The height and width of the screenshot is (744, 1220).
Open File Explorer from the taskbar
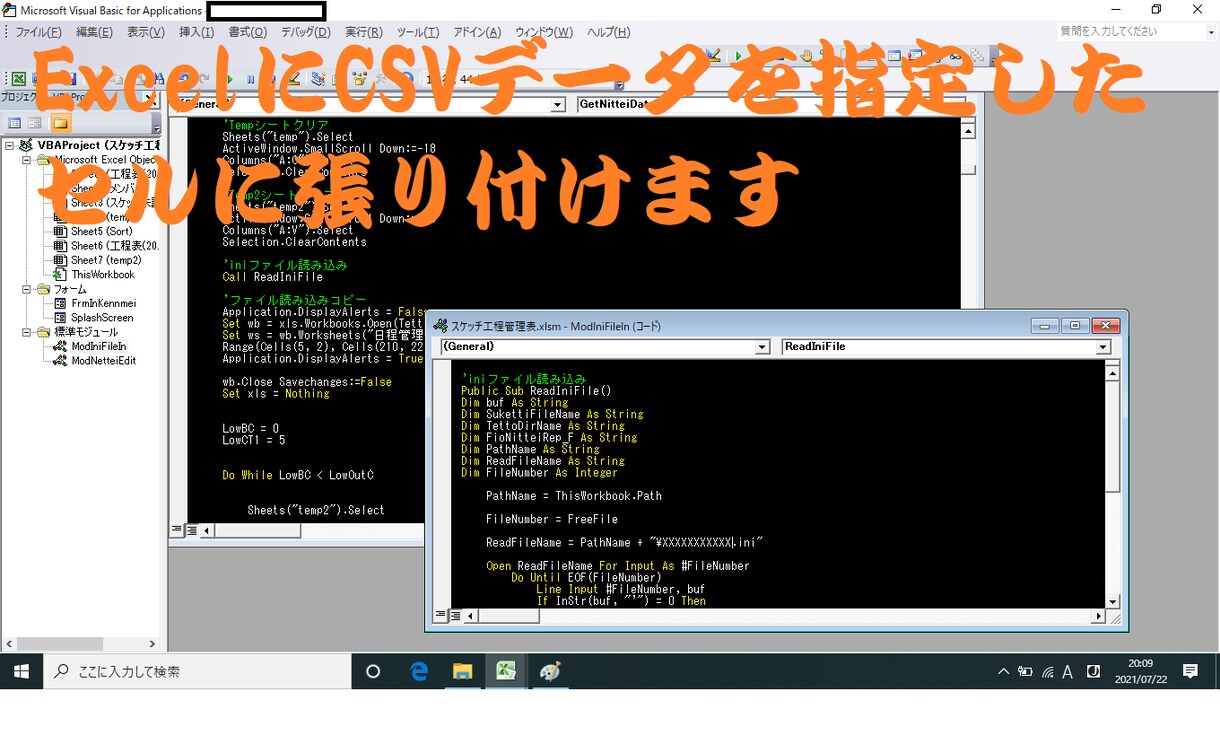(x=462, y=671)
